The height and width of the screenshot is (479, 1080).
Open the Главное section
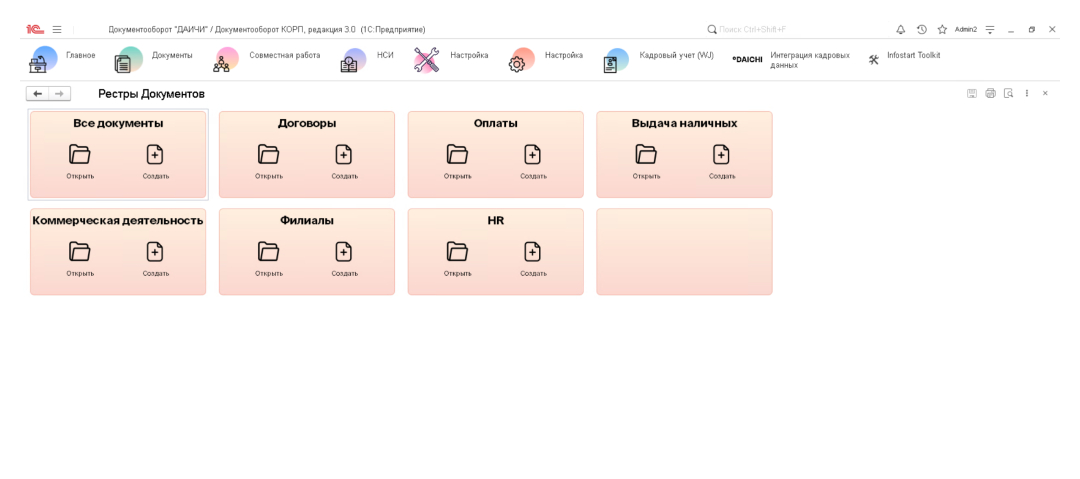[x=63, y=59]
